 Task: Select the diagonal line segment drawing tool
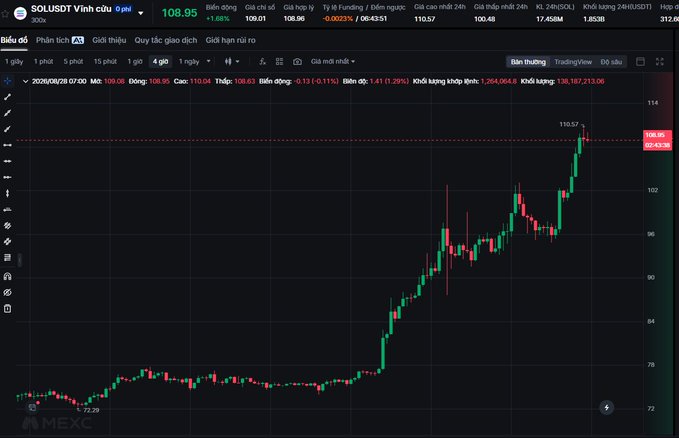[x=7, y=97]
